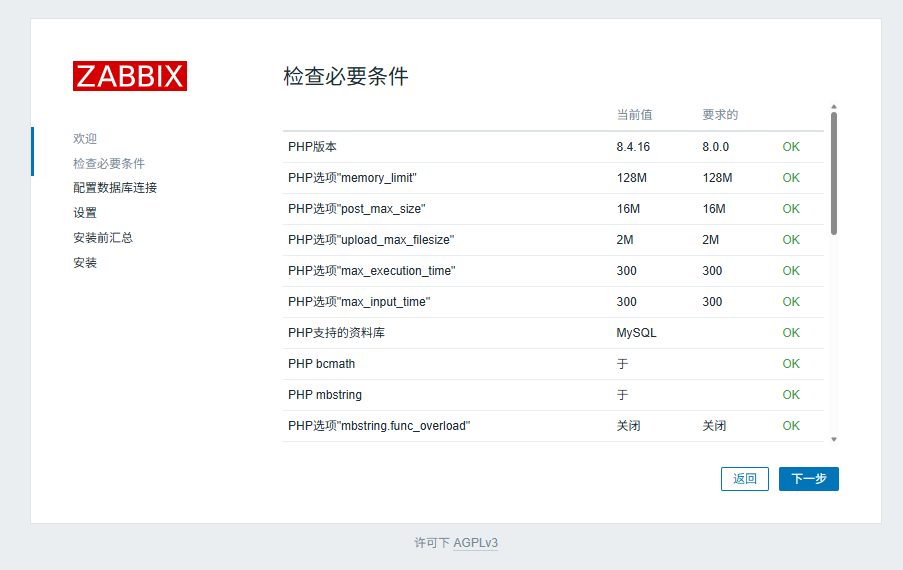Click the 许可下 license text
903x570 pixels.
click(432, 543)
